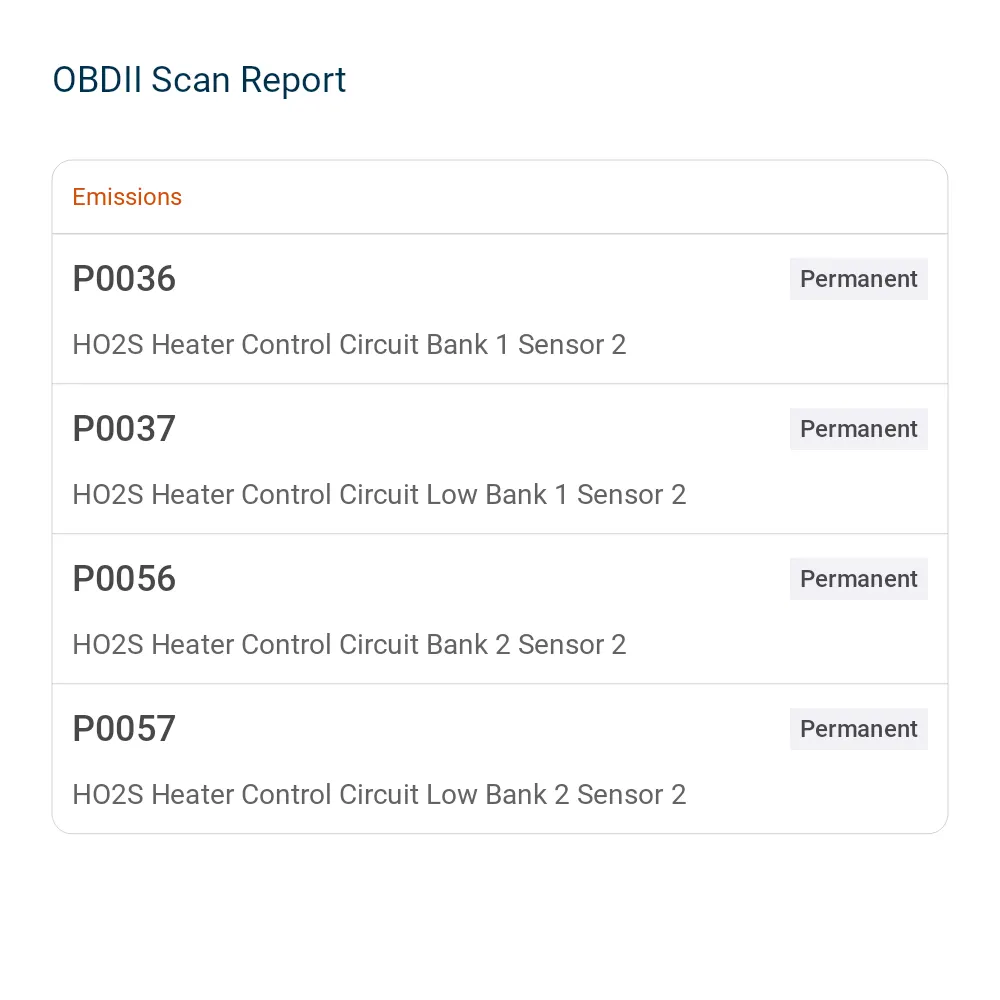
Task: Select the P0056 HO2S Bank 2 Sensor 2 description
Action: point(349,644)
